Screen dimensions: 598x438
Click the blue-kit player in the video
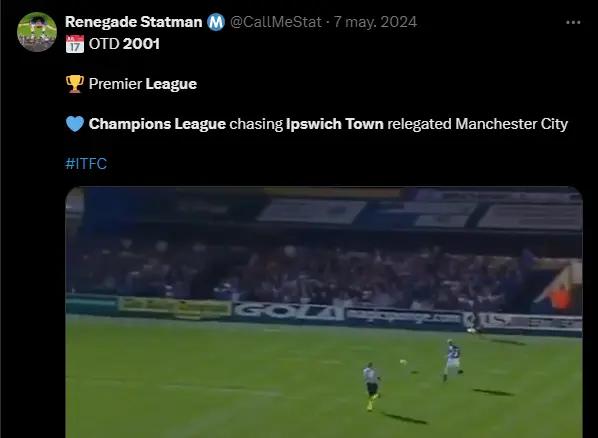pos(453,359)
